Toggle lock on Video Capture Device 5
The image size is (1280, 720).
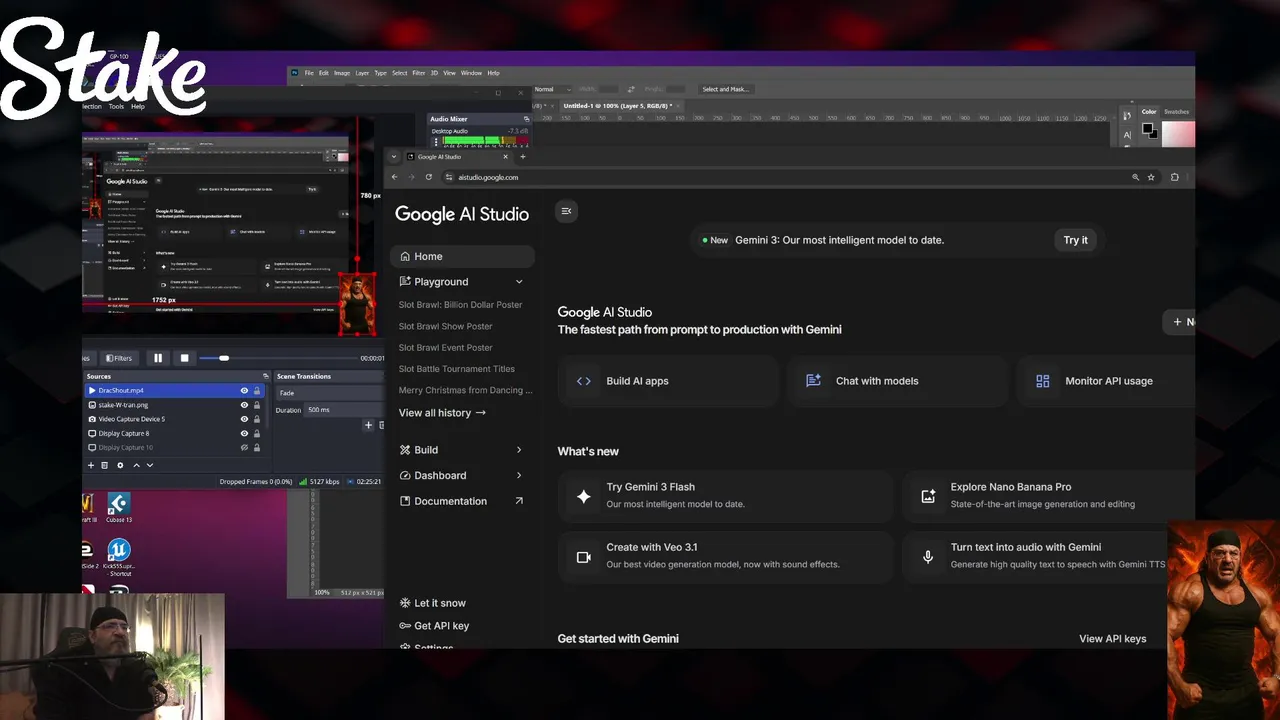257,419
